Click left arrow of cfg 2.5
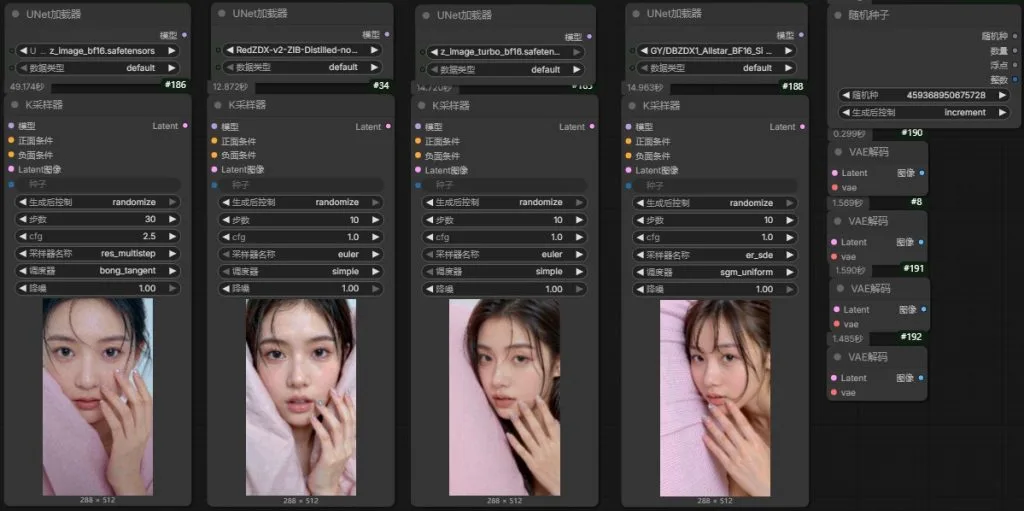Screen dimensions: 1024x511 coord(23,237)
